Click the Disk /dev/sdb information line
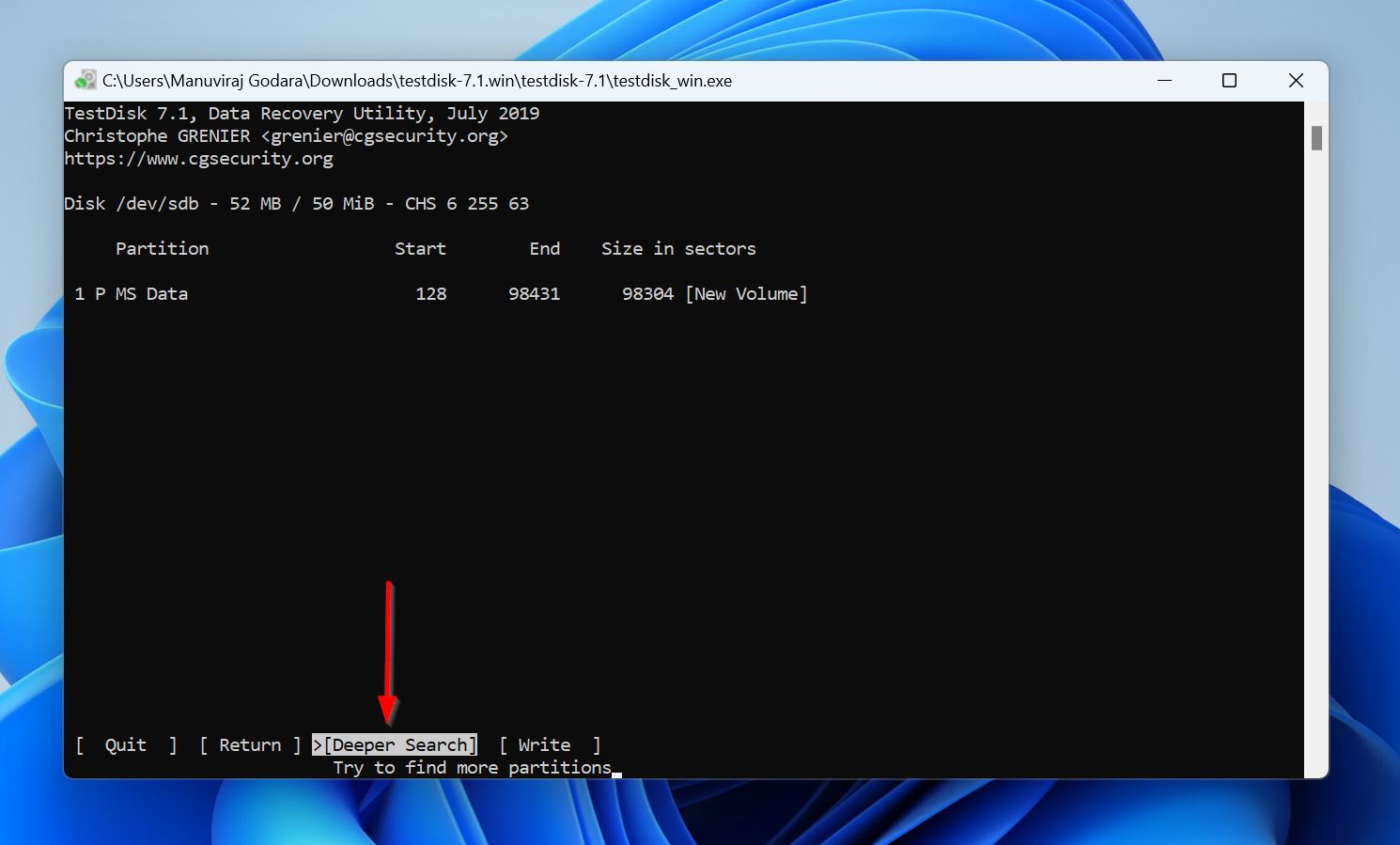 click(296, 203)
